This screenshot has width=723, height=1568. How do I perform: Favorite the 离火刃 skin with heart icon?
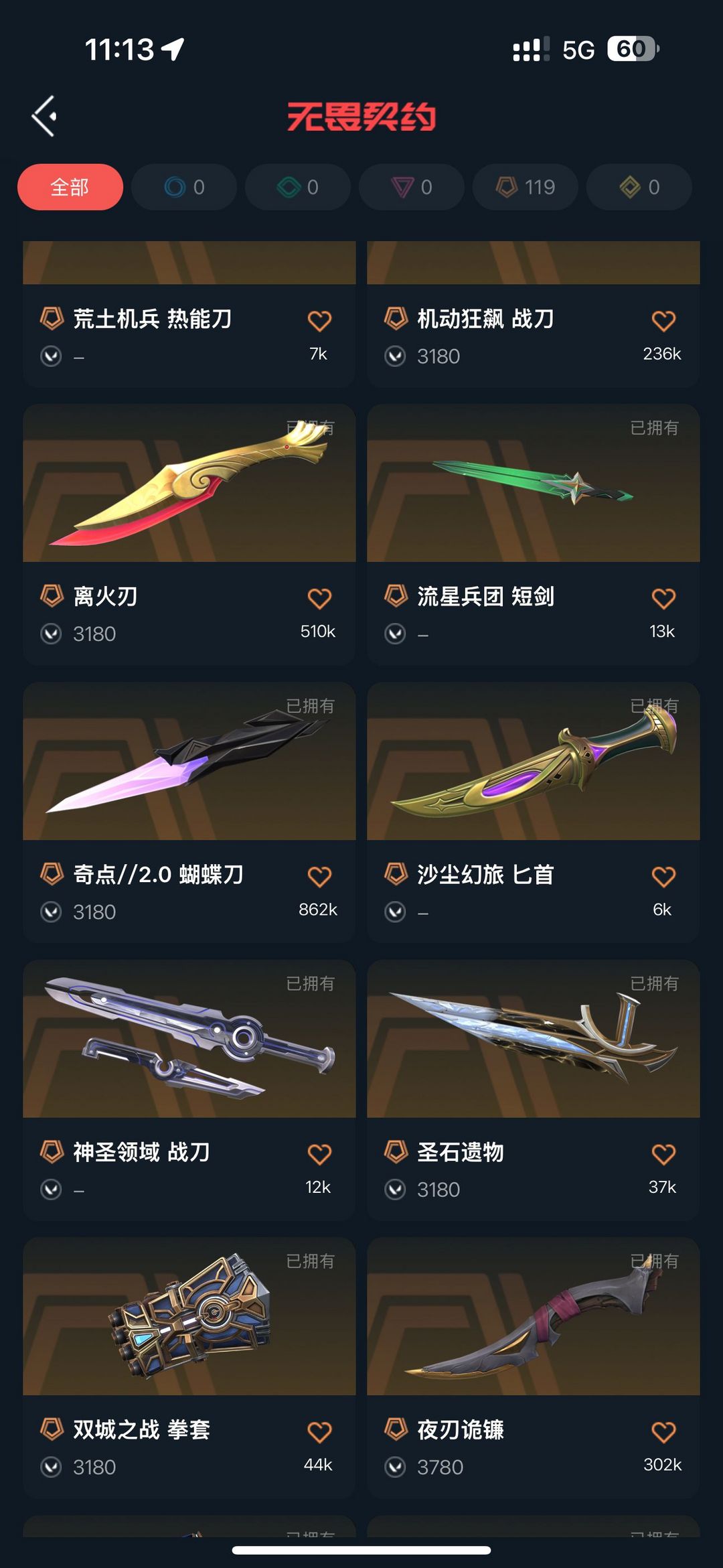pyautogui.click(x=319, y=598)
